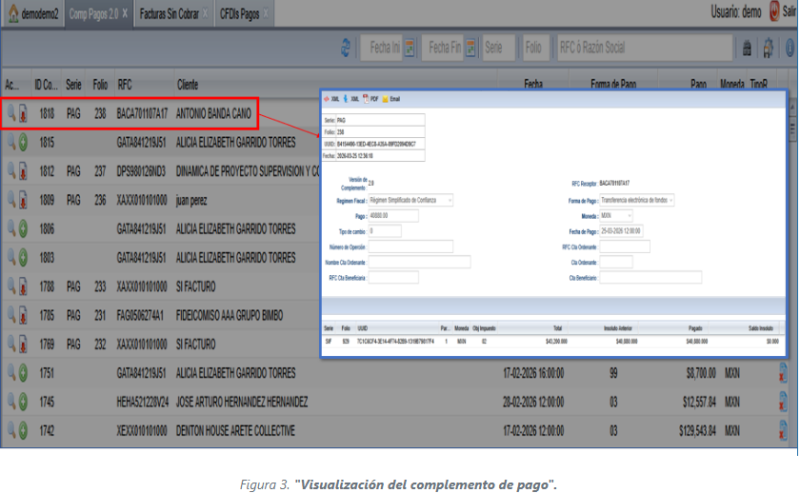This screenshot has width=800, height=493.
Task: Click the Serie filter field in the toolbar
Action: pyautogui.click(x=498, y=48)
